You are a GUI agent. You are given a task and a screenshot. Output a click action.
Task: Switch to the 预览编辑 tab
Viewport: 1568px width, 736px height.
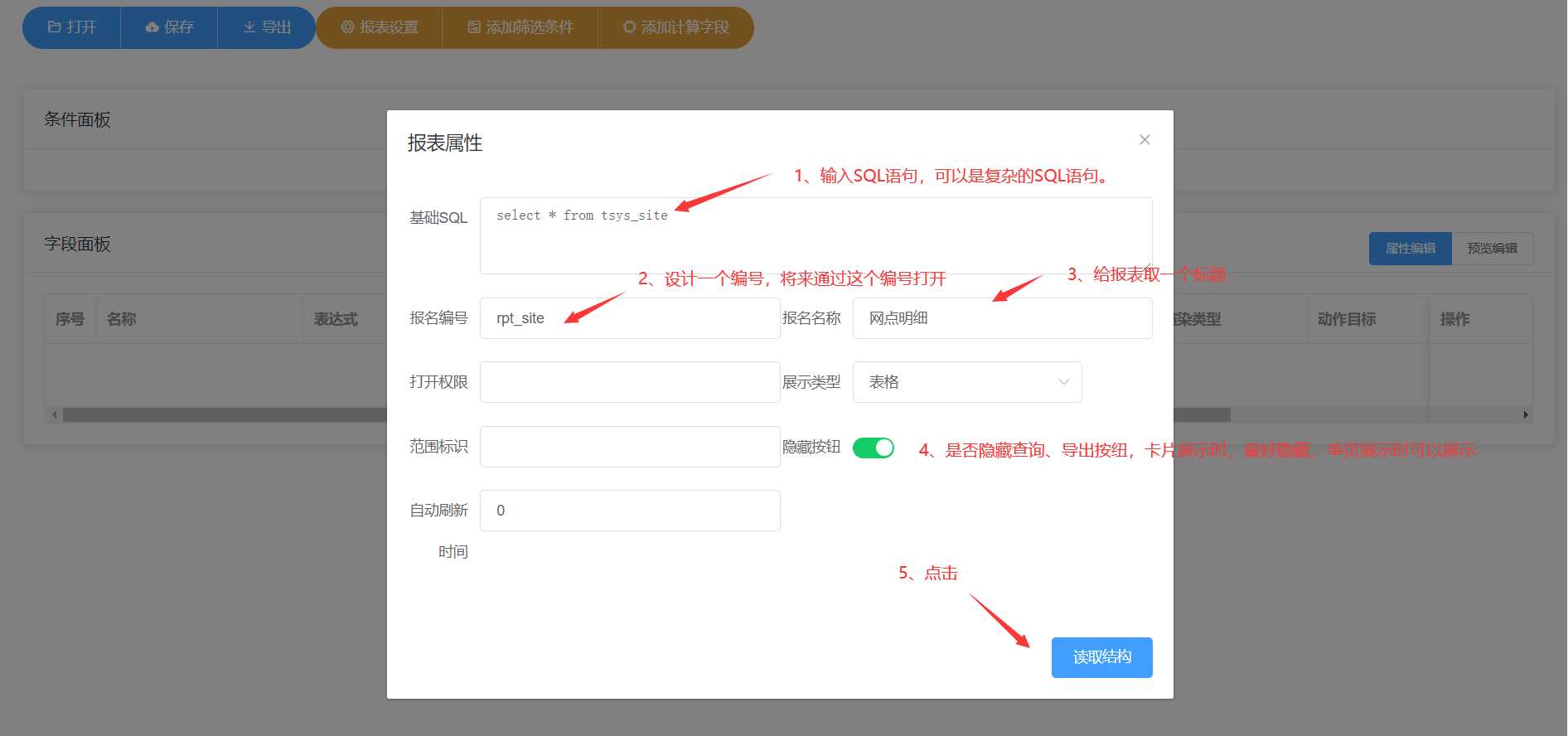click(x=1493, y=249)
